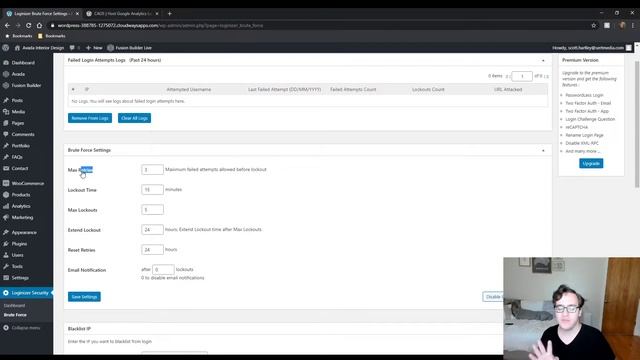This screenshot has width=640, height=360.
Task: Open the Pages menu
Action: (18, 123)
